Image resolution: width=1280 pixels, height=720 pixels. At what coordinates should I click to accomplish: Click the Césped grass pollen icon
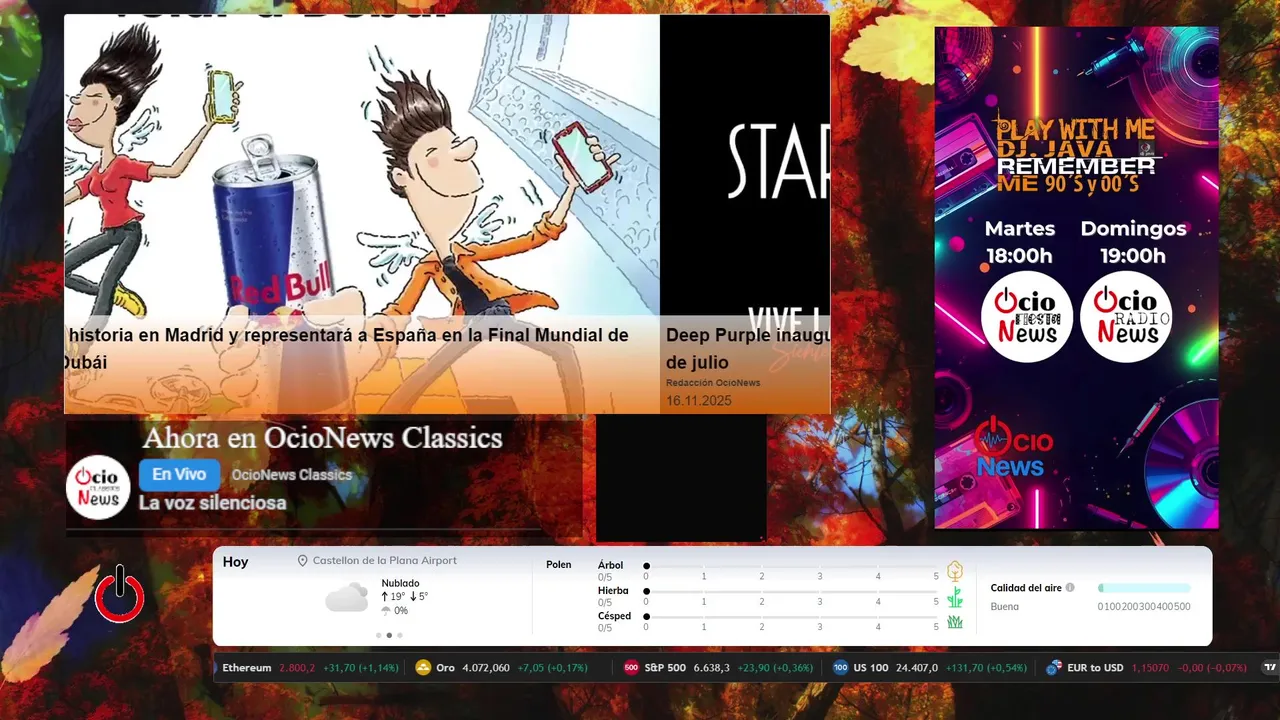pyautogui.click(x=955, y=622)
